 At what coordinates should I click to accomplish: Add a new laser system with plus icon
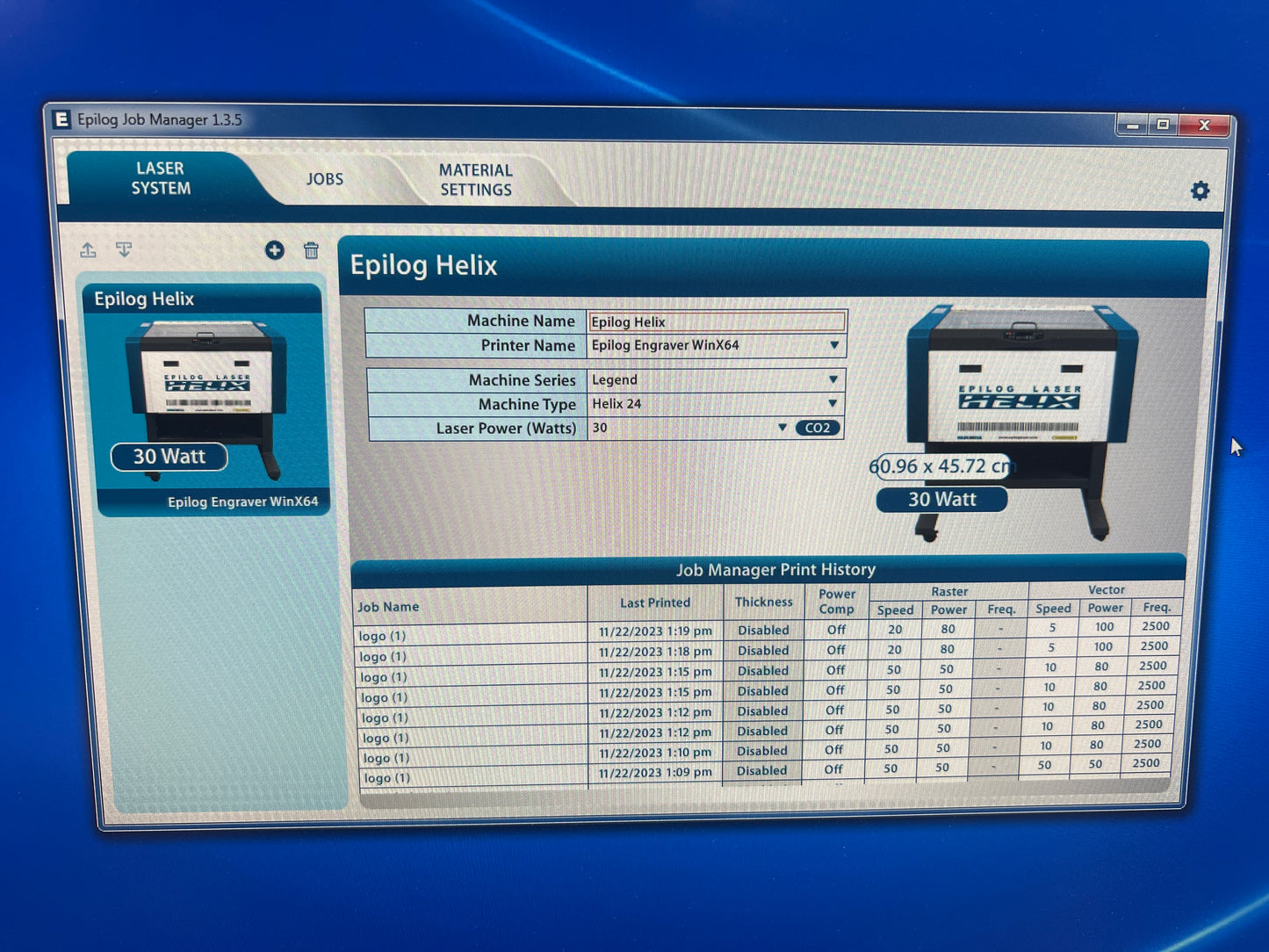275,250
